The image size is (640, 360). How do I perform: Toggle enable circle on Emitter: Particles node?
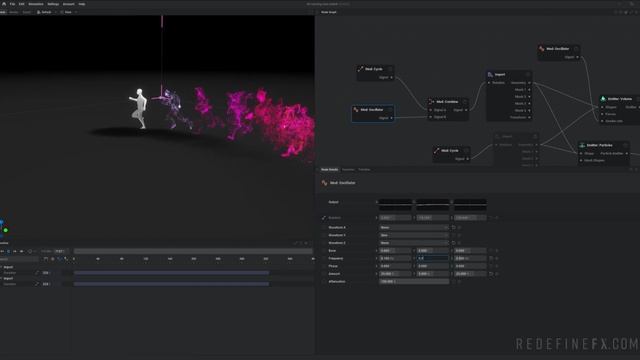625,145
